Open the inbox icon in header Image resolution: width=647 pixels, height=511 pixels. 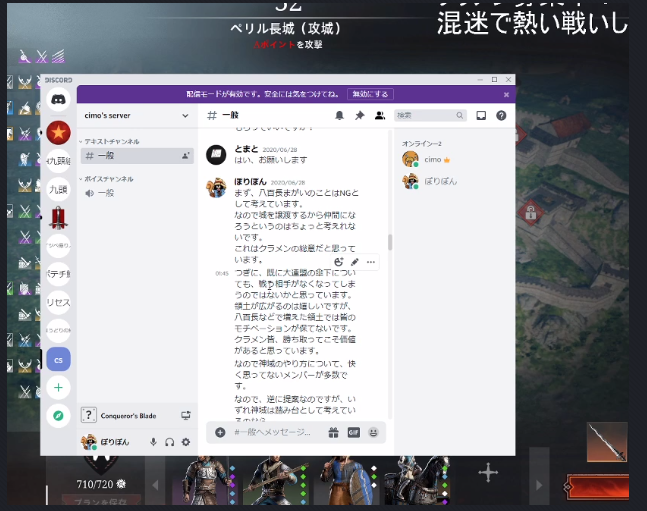pos(481,116)
